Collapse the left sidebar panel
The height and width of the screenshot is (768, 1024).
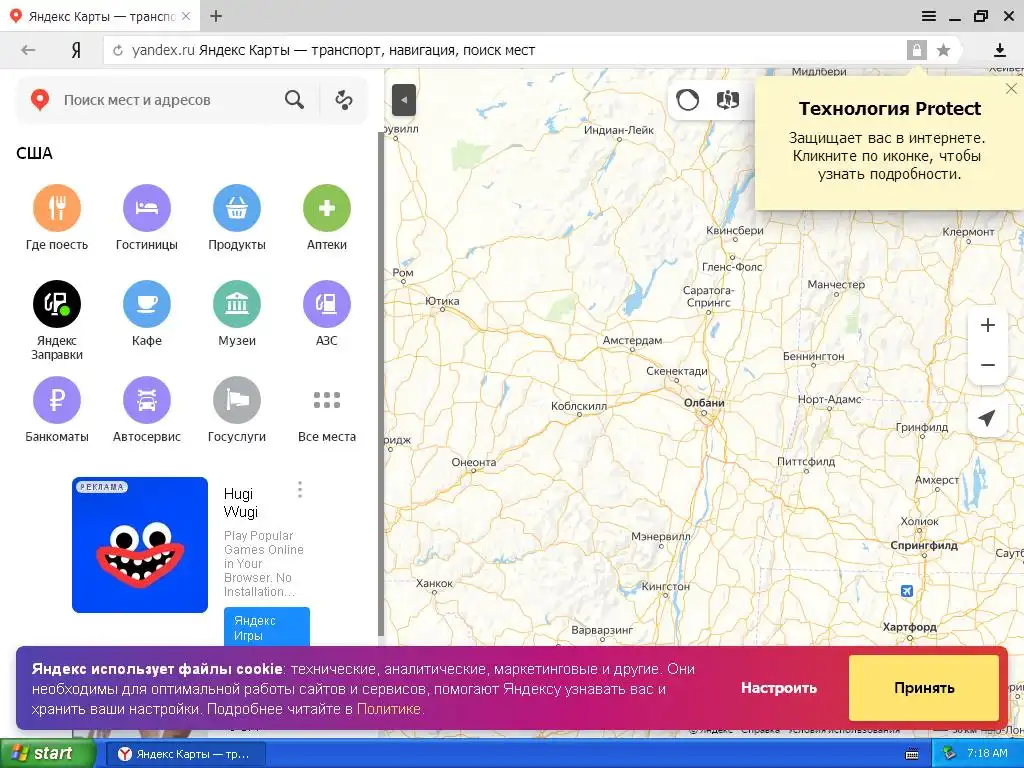(404, 101)
